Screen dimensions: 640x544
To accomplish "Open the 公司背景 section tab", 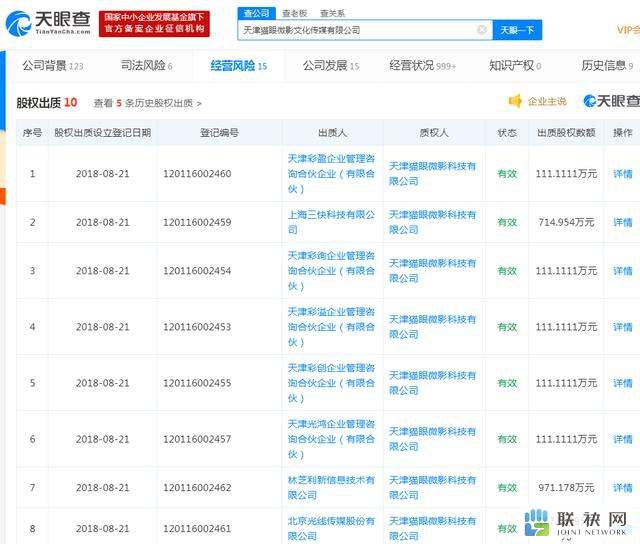I will 53,66.
